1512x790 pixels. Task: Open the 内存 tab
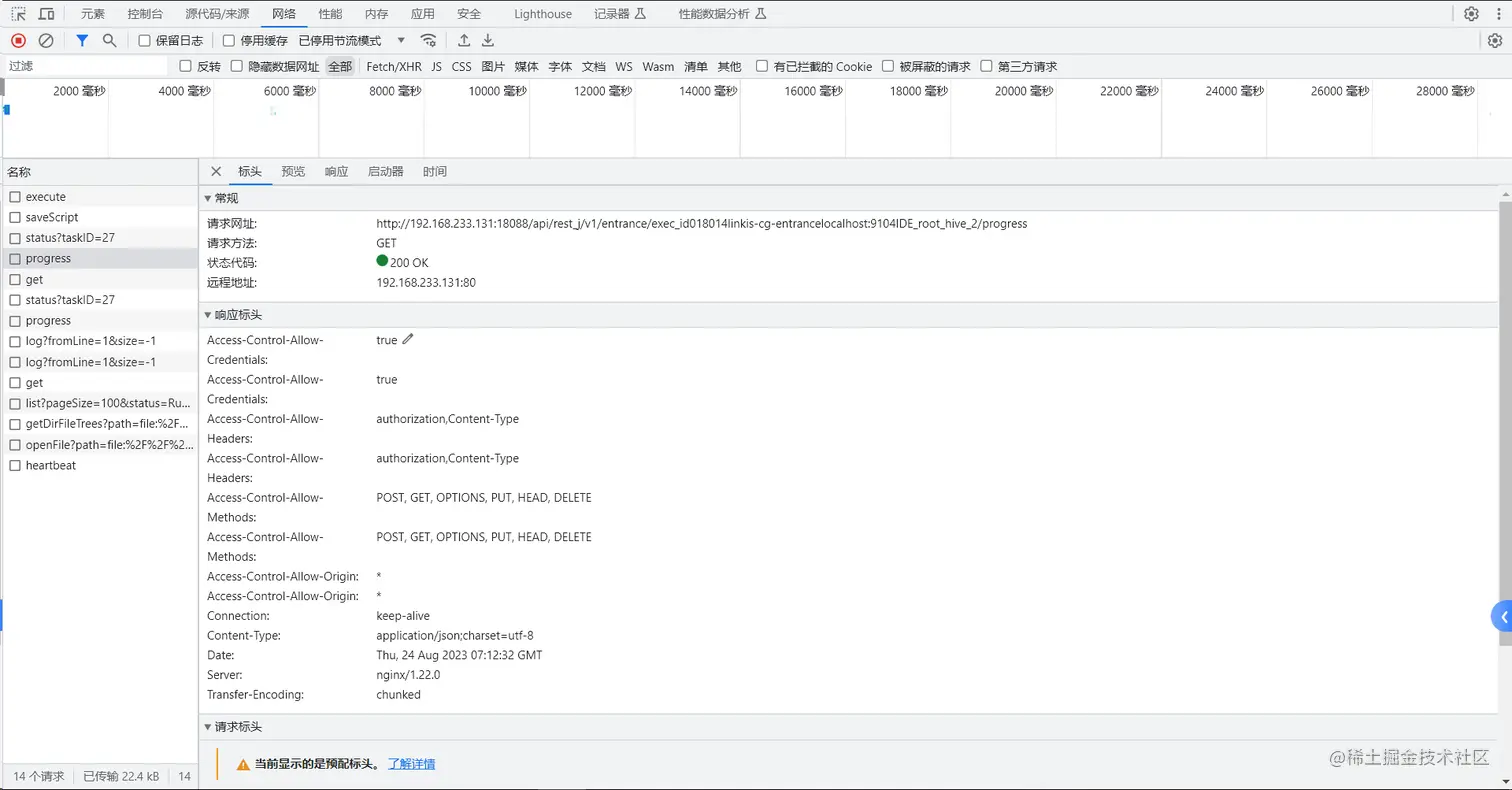(x=376, y=14)
